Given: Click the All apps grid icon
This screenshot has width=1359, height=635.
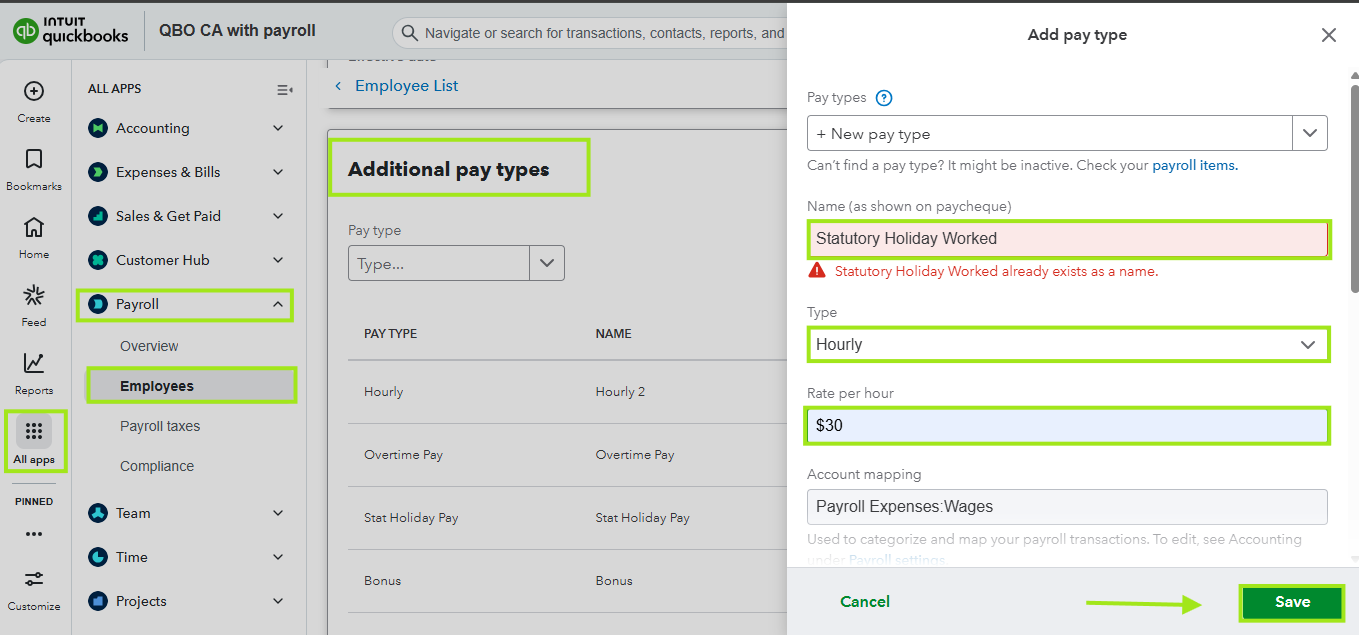Looking at the screenshot, I should click(x=34, y=432).
